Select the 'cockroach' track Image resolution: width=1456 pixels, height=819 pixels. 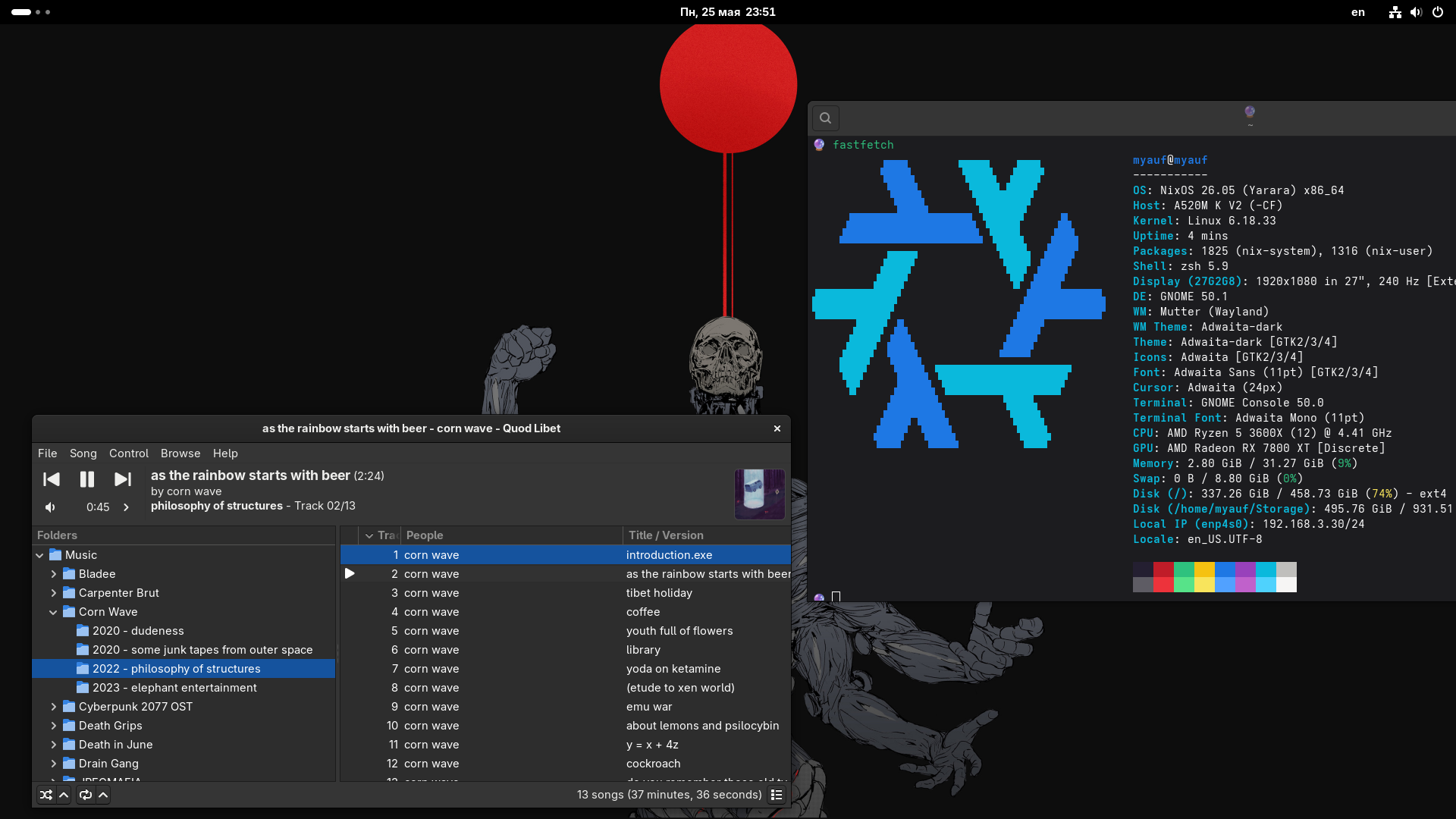click(x=566, y=764)
